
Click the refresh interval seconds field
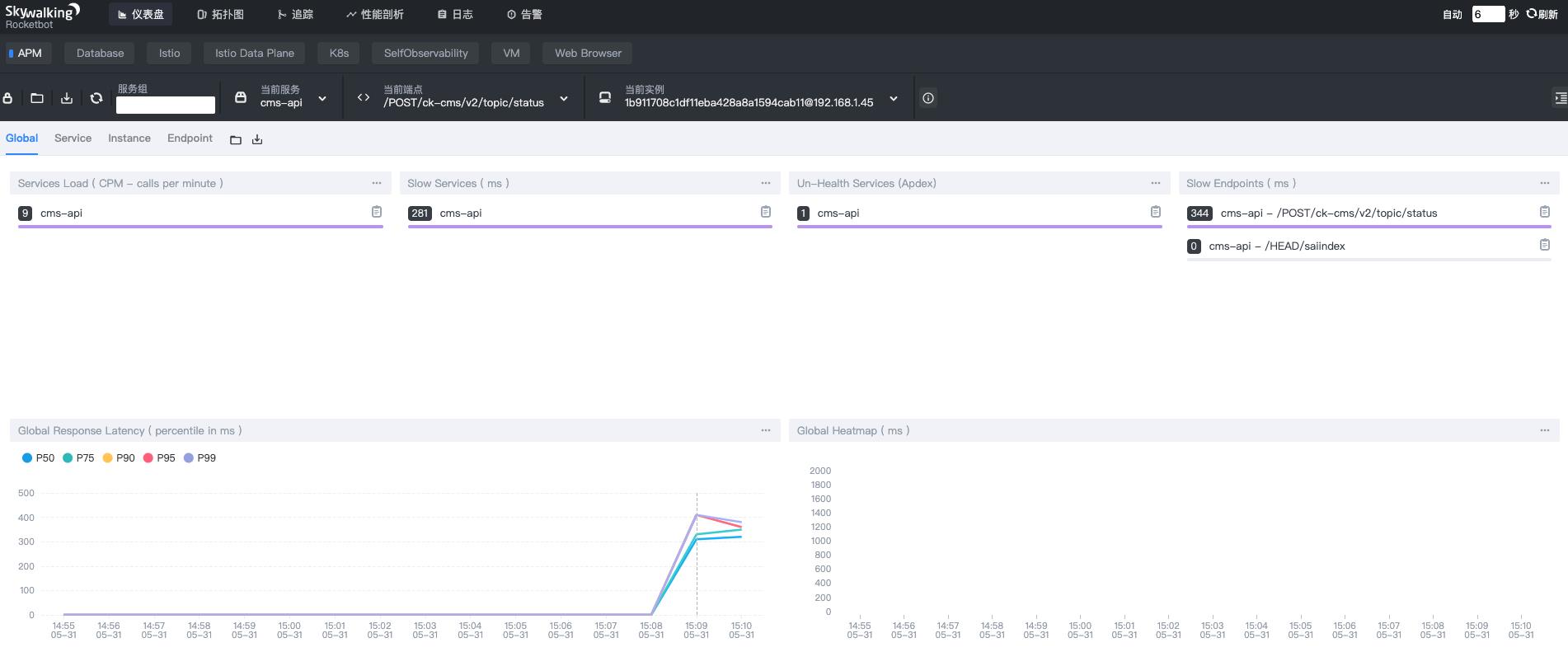pos(1488,14)
